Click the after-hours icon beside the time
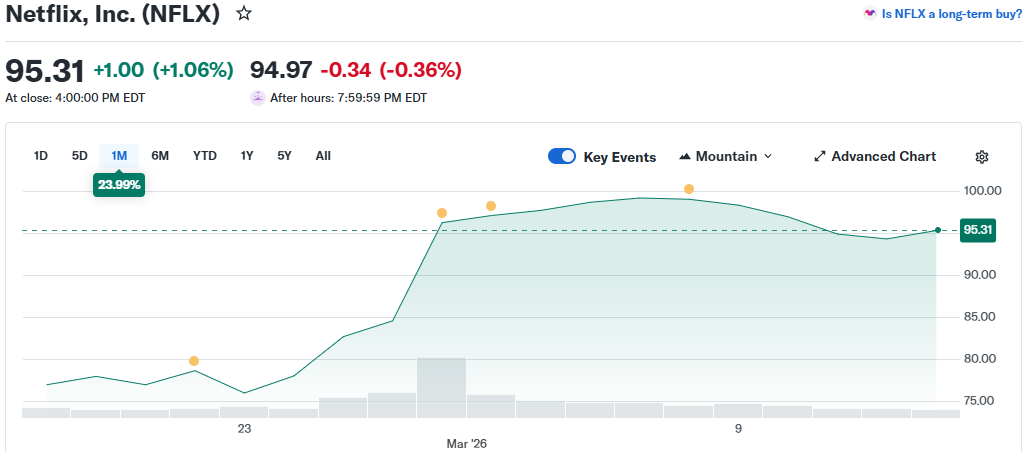The image size is (1023, 452). [258, 98]
